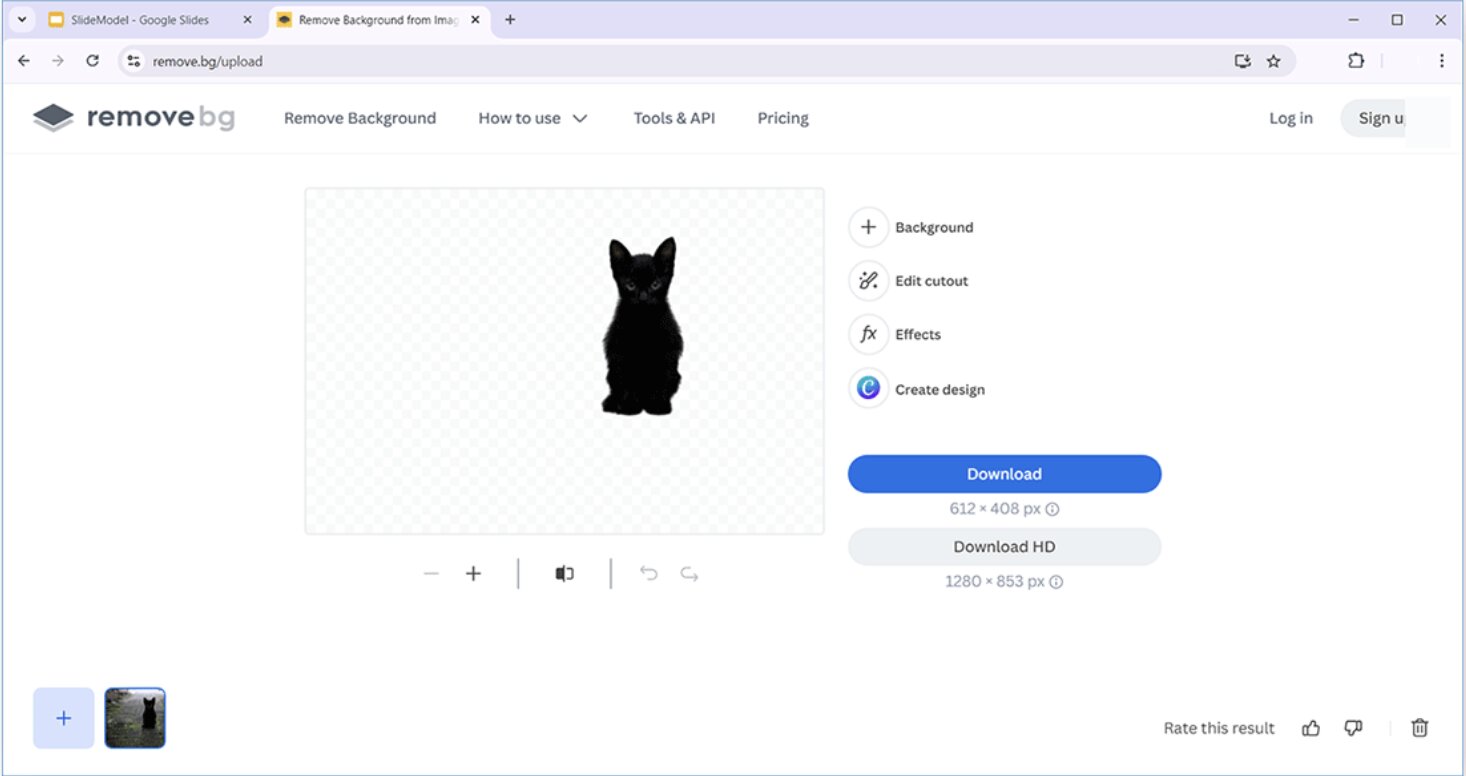Click the Effects label
Viewport: 1466px width, 776px height.
(x=918, y=334)
